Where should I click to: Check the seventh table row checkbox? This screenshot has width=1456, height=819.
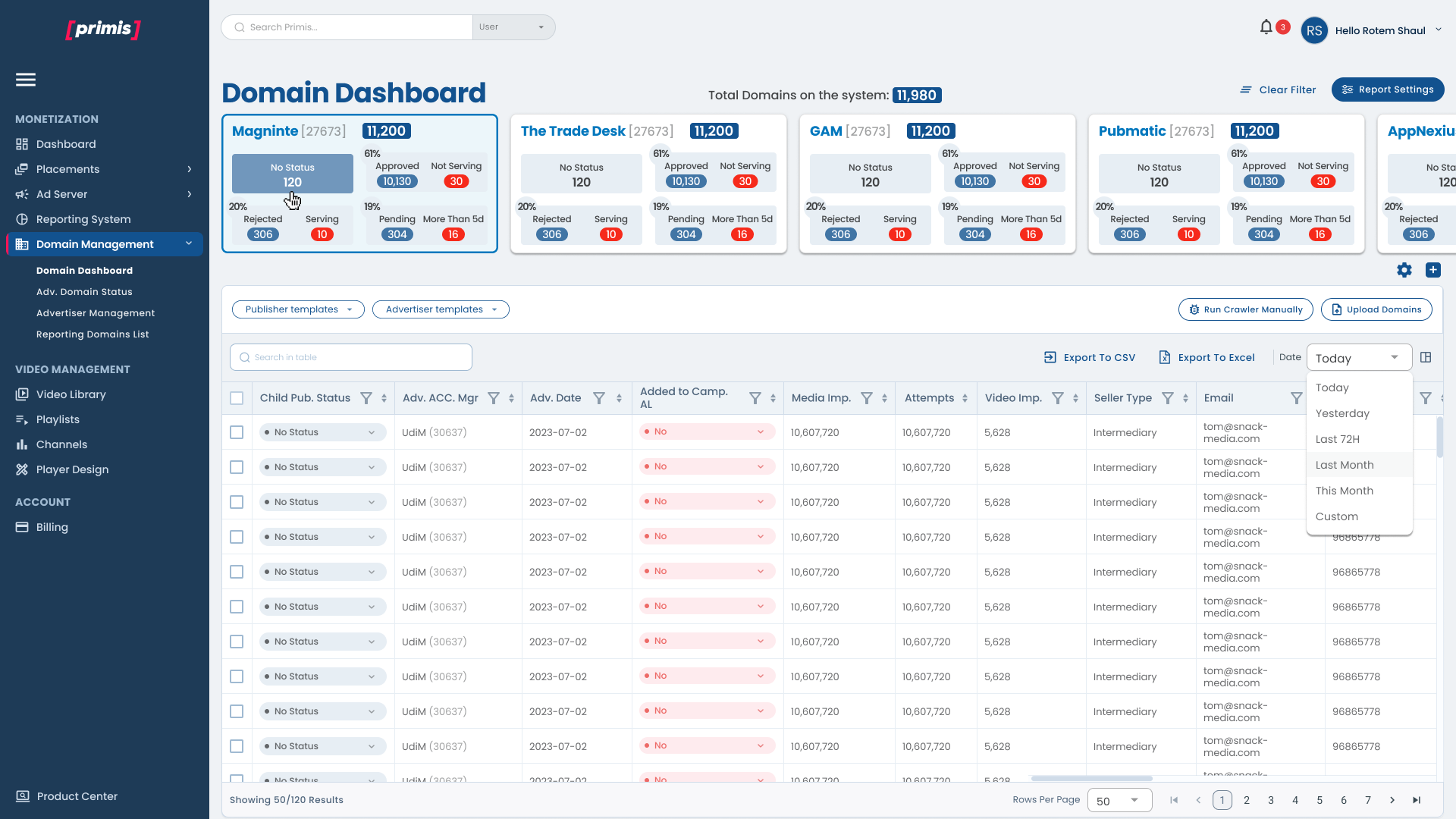[237, 642]
